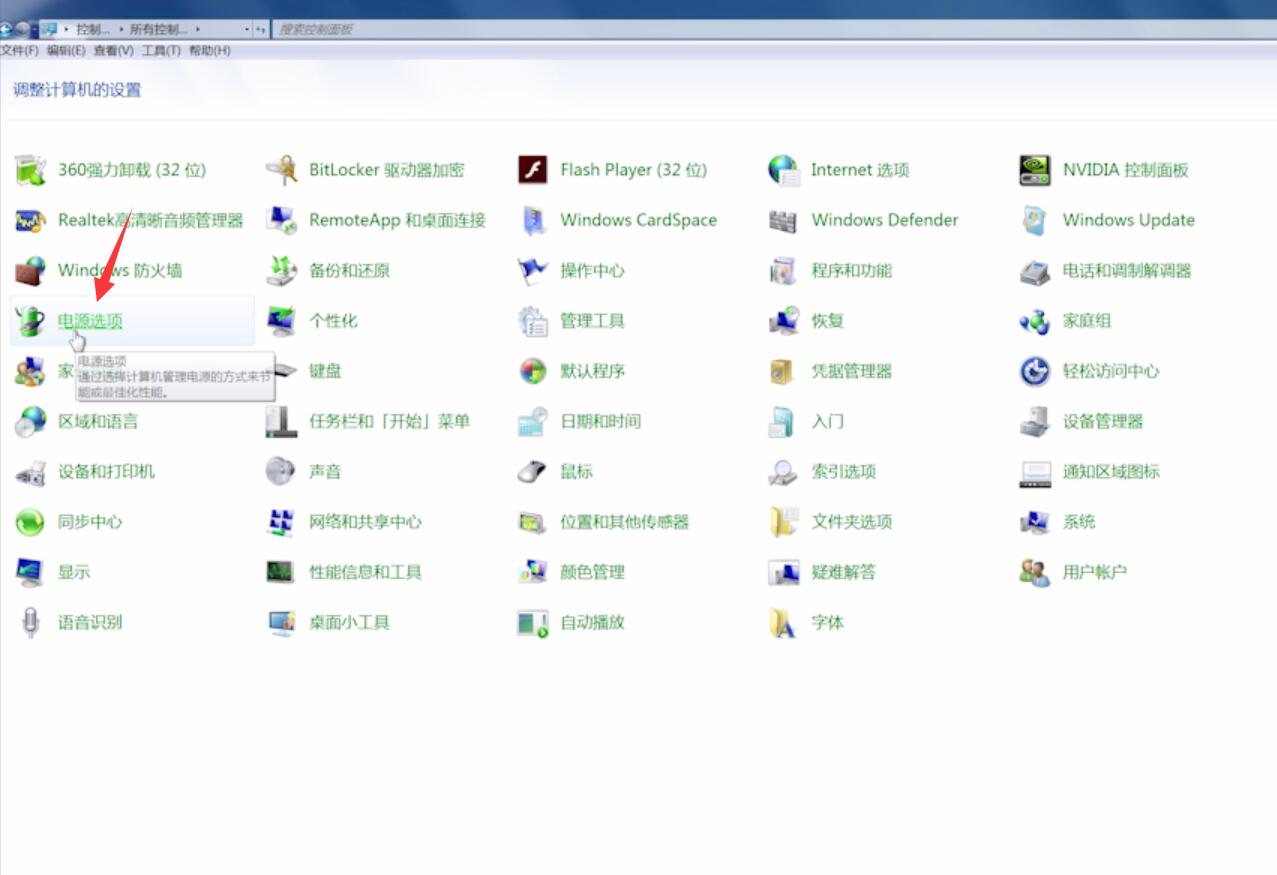This screenshot has height=875, width=1277.
Task: Open the 工具(T) menu
Action: (x=161, y=50)
